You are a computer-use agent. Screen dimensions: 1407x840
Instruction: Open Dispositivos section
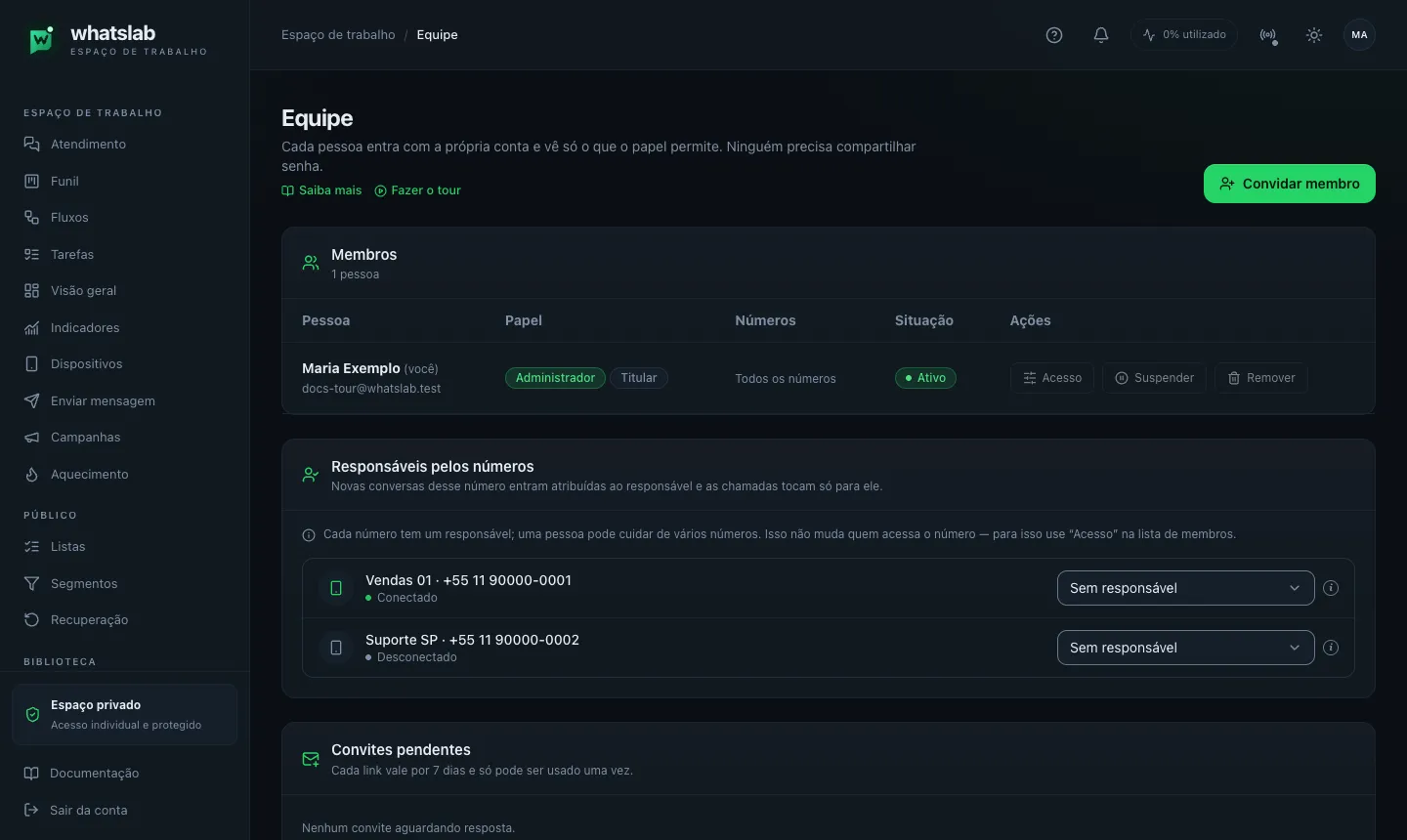click(86, 364)
